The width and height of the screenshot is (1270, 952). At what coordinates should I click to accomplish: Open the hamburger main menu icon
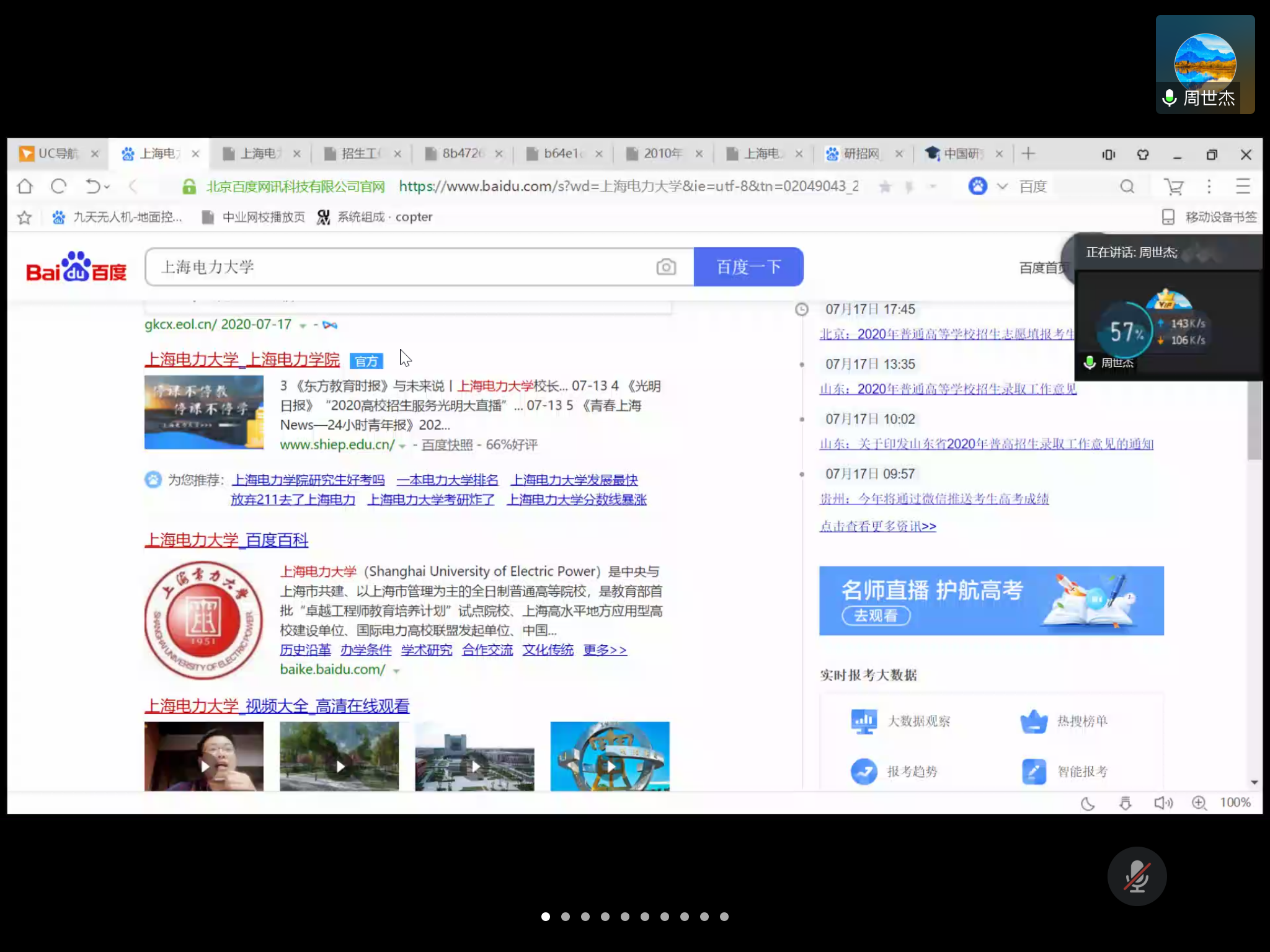pyautogui.click(x=1243, y=186)
